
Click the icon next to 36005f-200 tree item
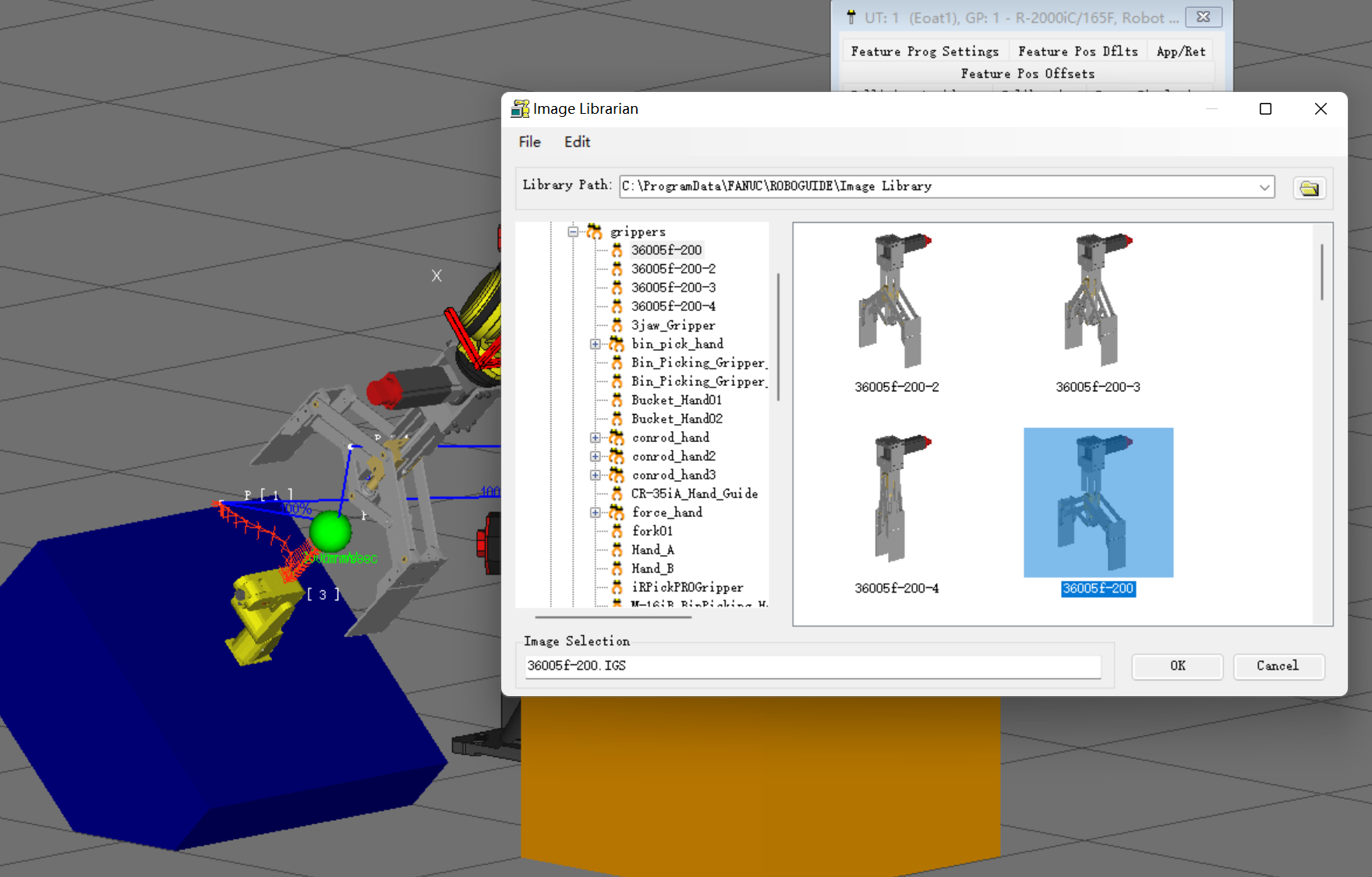pyautogui.click(x=617, y=250)
